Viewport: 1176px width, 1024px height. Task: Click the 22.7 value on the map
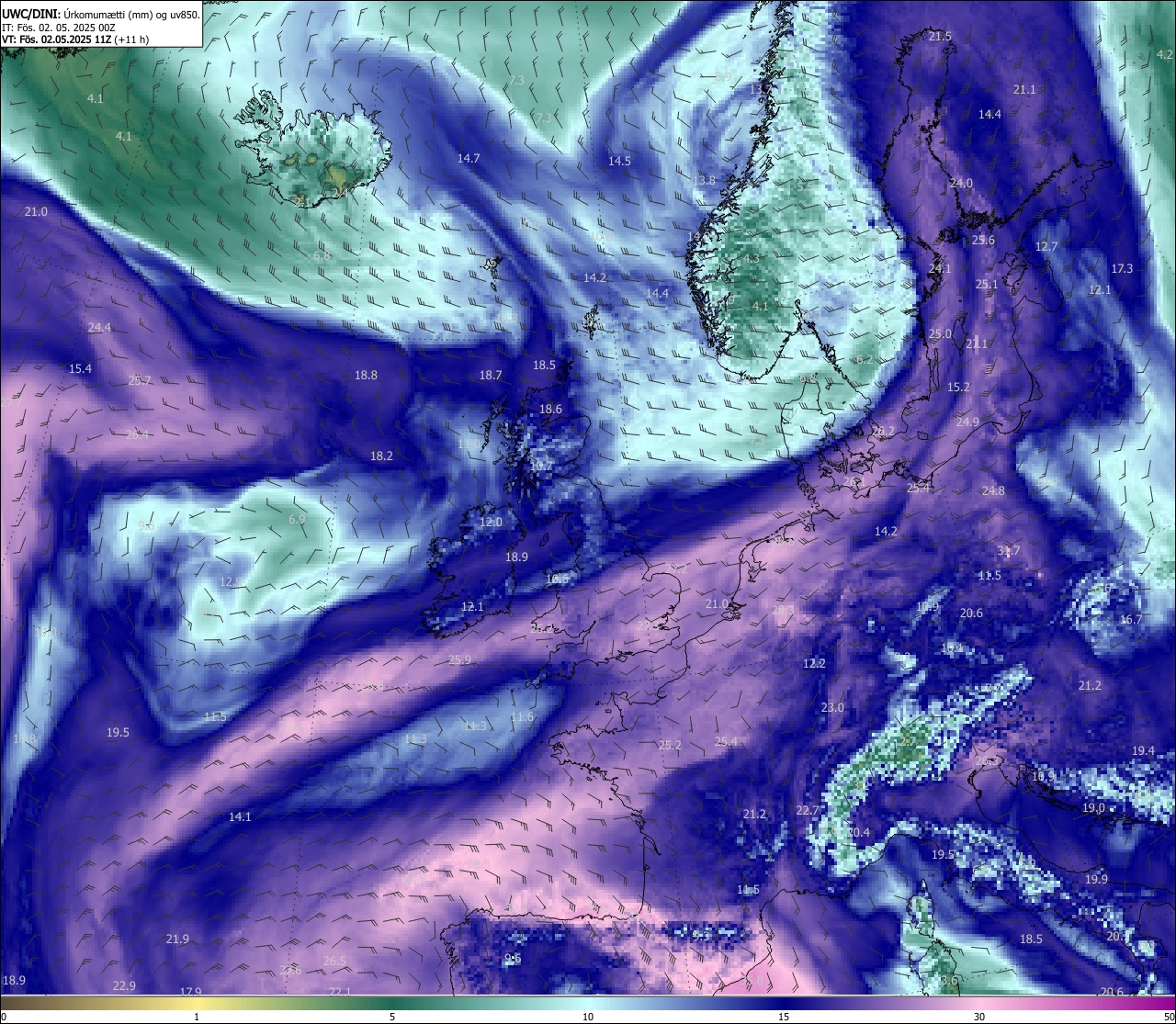(808, 811)
